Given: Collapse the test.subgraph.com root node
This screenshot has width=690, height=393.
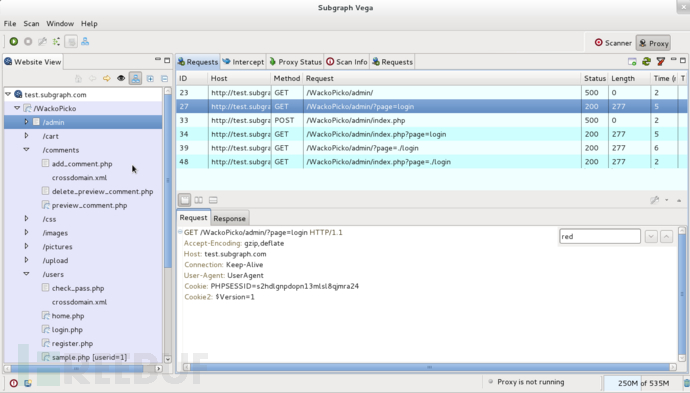Looking at the screenshot, I should click(8, 94).
